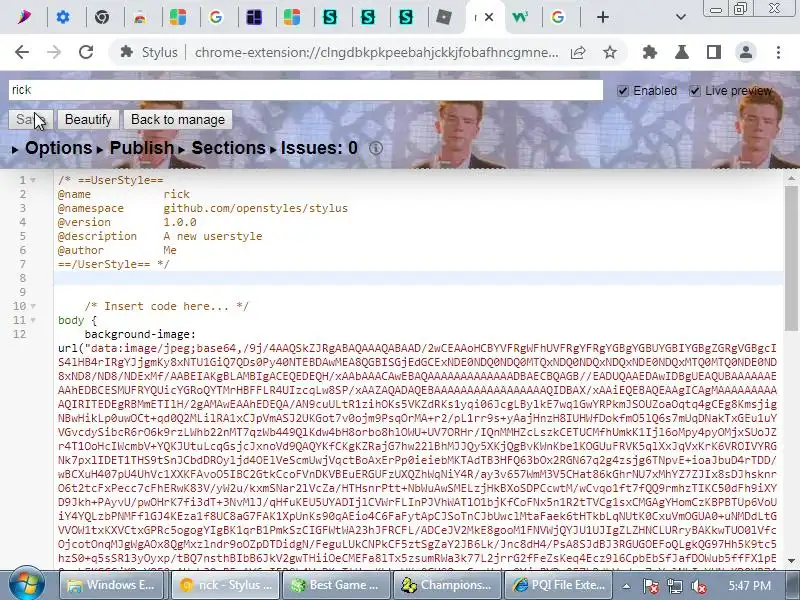Click the 'A new userstyle' description text

[213, 236]
